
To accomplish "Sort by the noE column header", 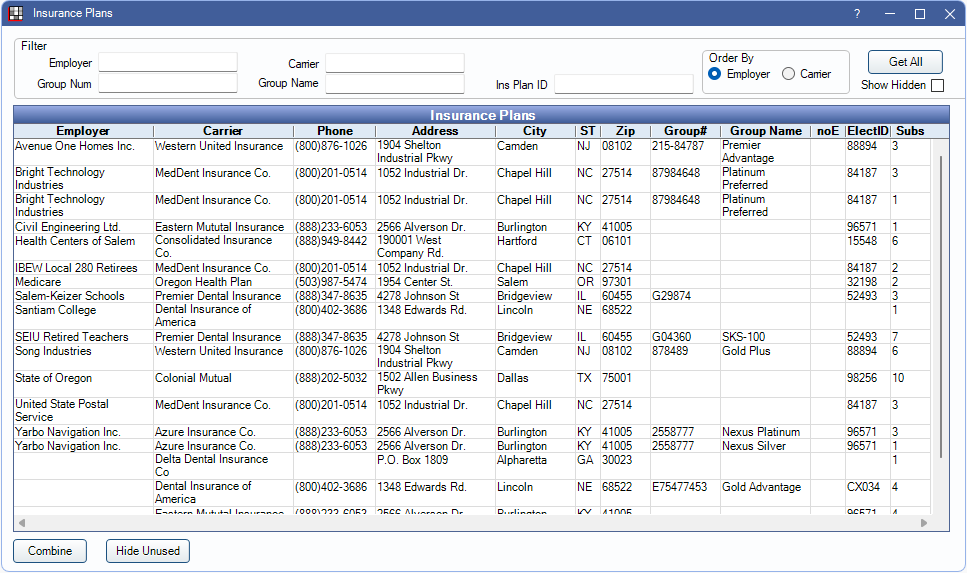I will (828, 131).
